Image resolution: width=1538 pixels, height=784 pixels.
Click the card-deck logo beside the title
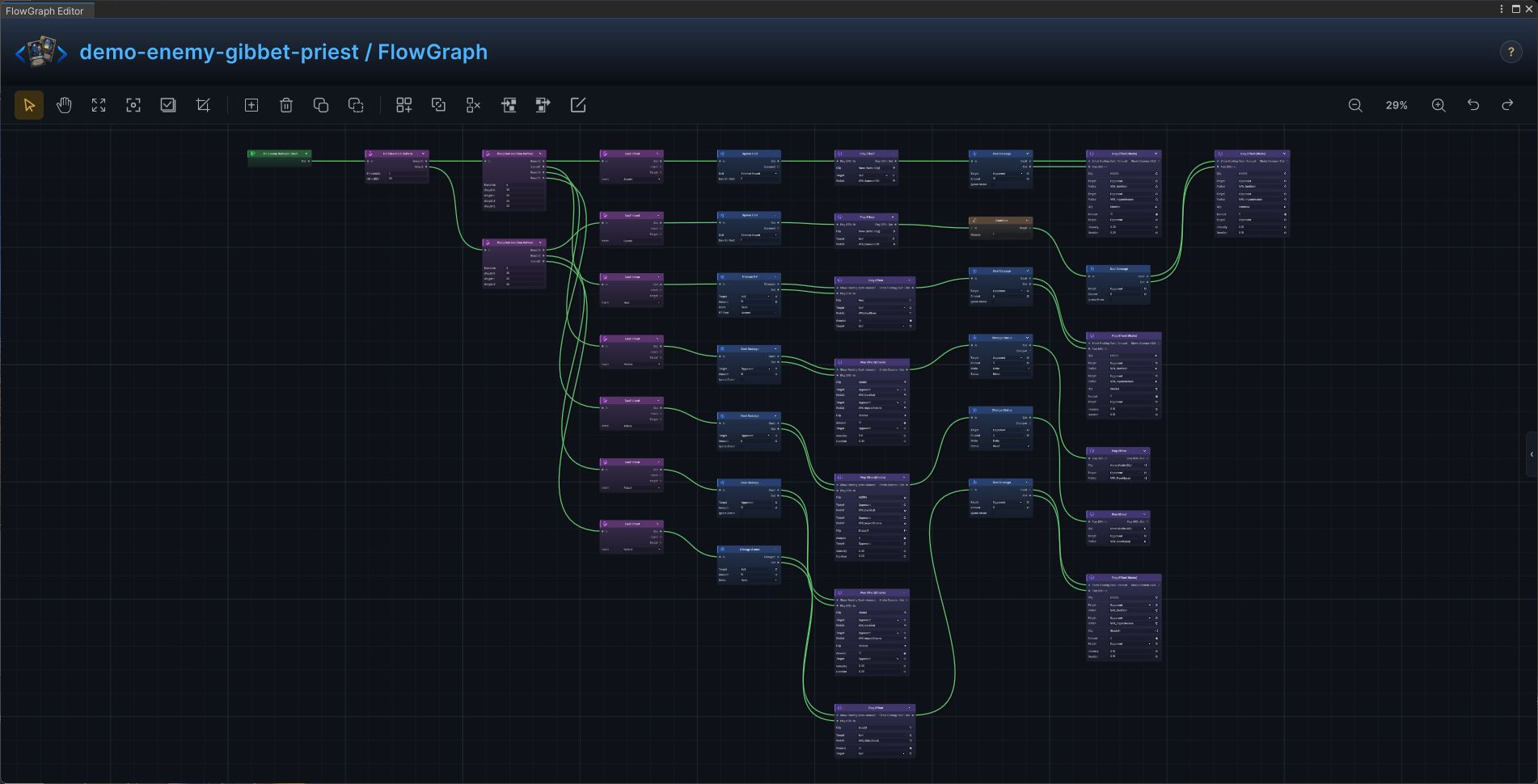[x=41, y=52]
